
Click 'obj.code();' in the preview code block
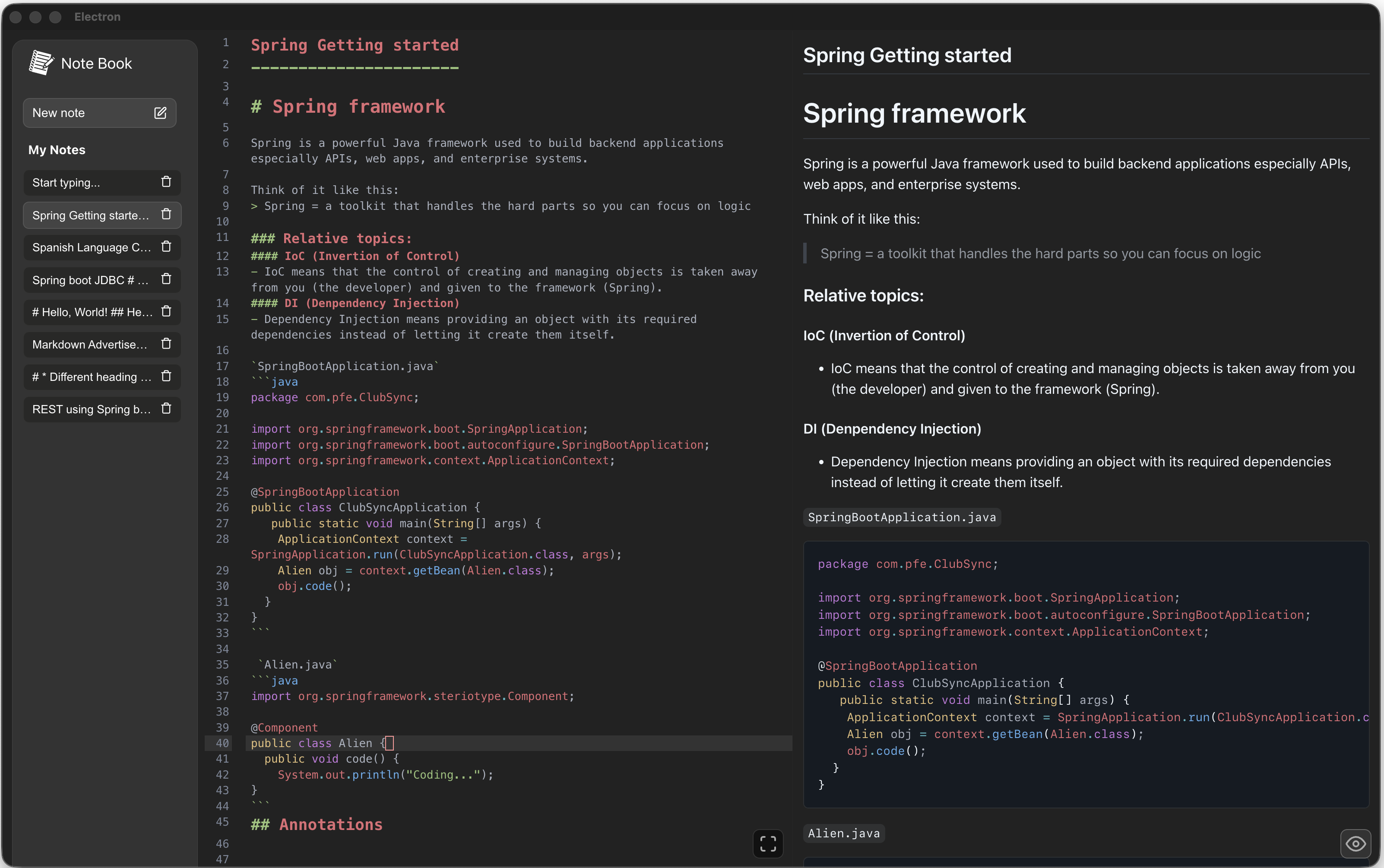[886, 751]
